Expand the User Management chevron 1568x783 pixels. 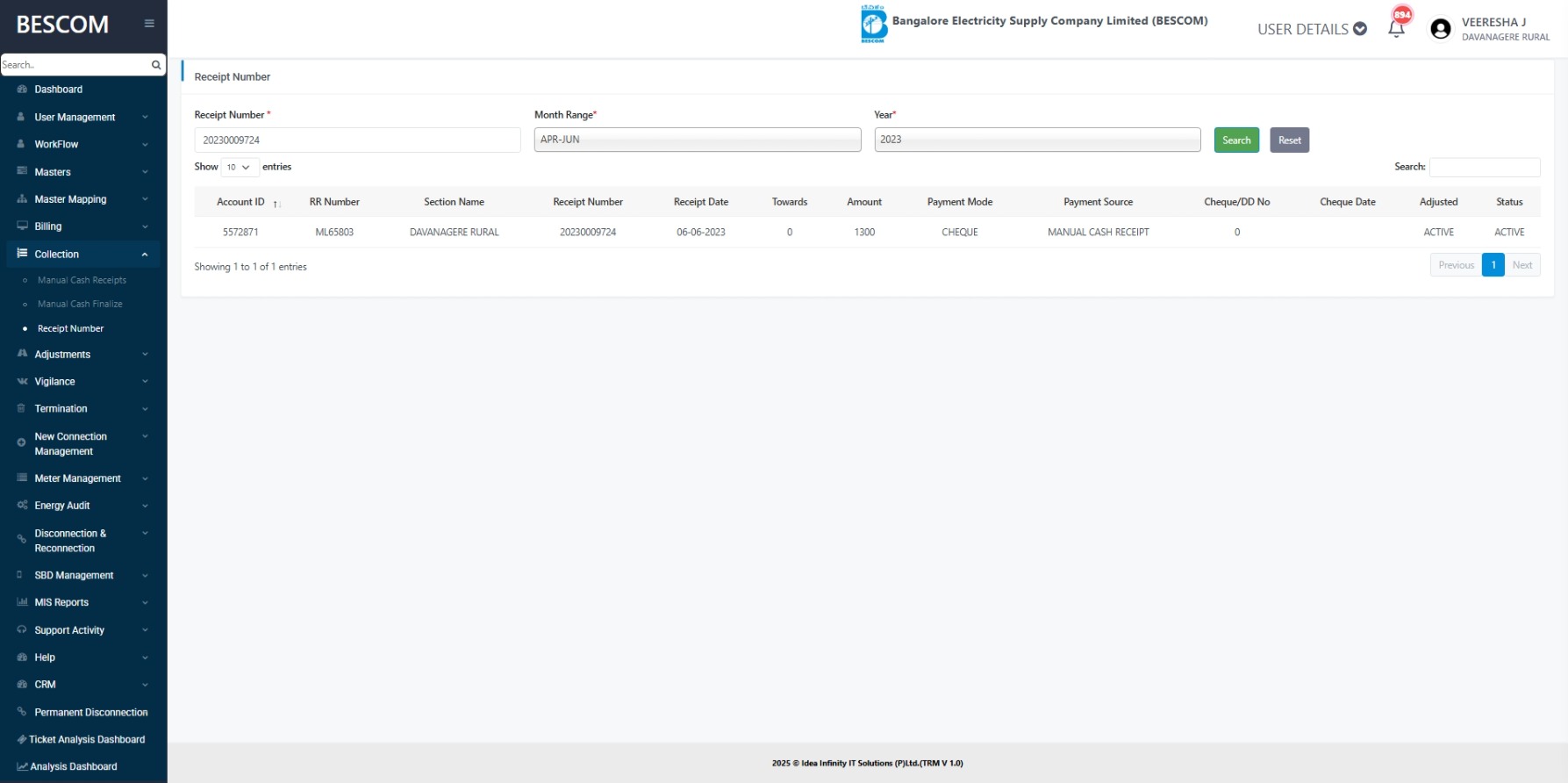tap(145, 117)
